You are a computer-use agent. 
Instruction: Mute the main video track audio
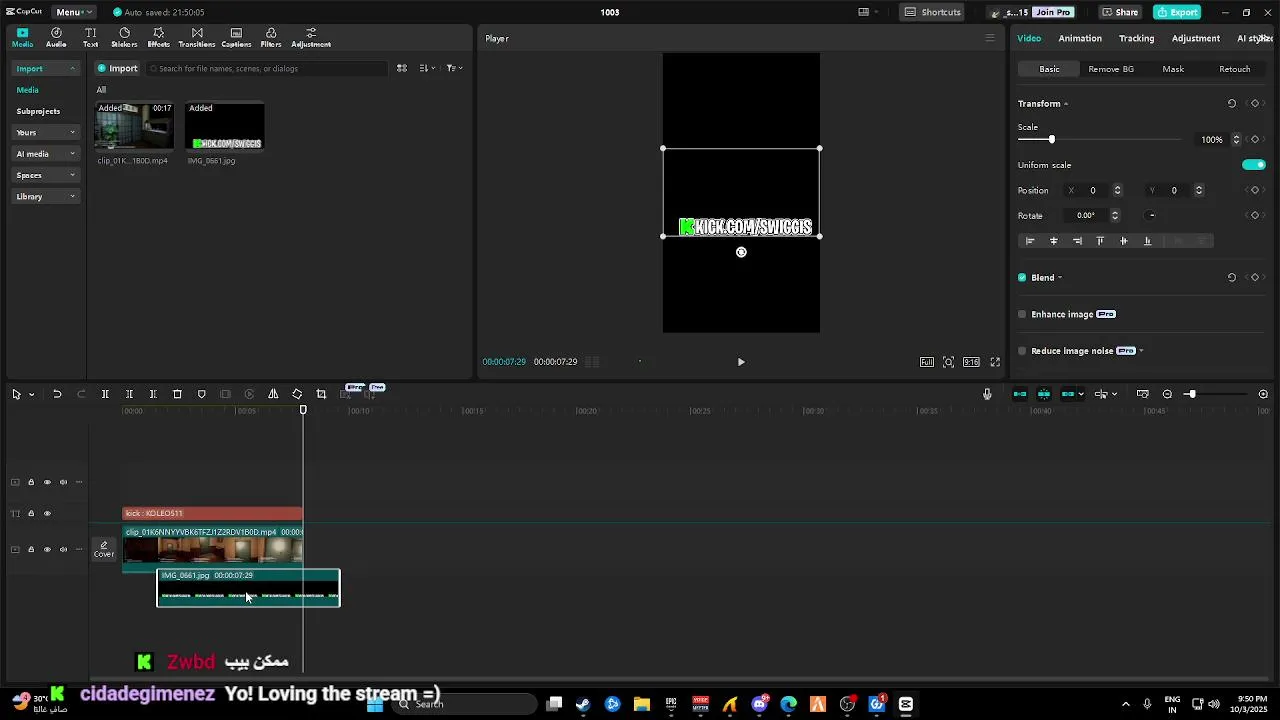coord(63,549)
